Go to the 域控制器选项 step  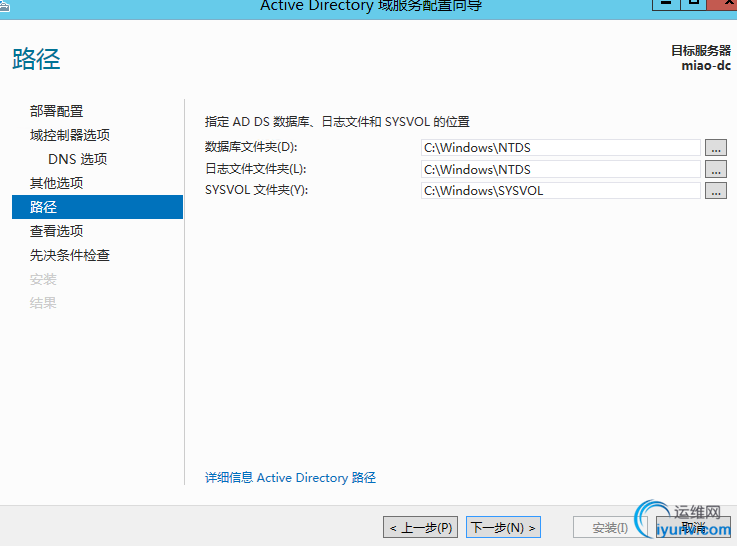pyautogui.click(x=70, y=135)
